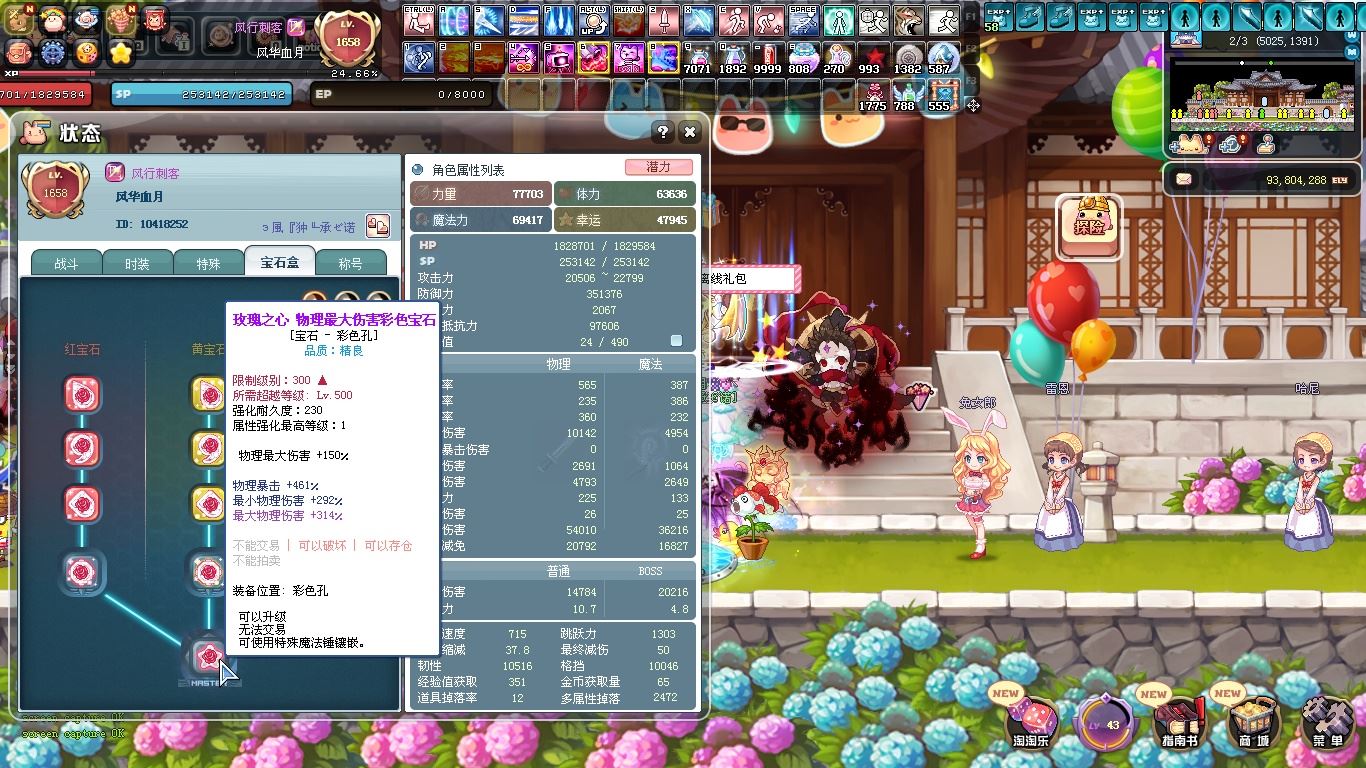Select the MASTER rose gem slot
Viewport: 1366px width, 768px height.
pyautogui.click(x=208, y=658)
